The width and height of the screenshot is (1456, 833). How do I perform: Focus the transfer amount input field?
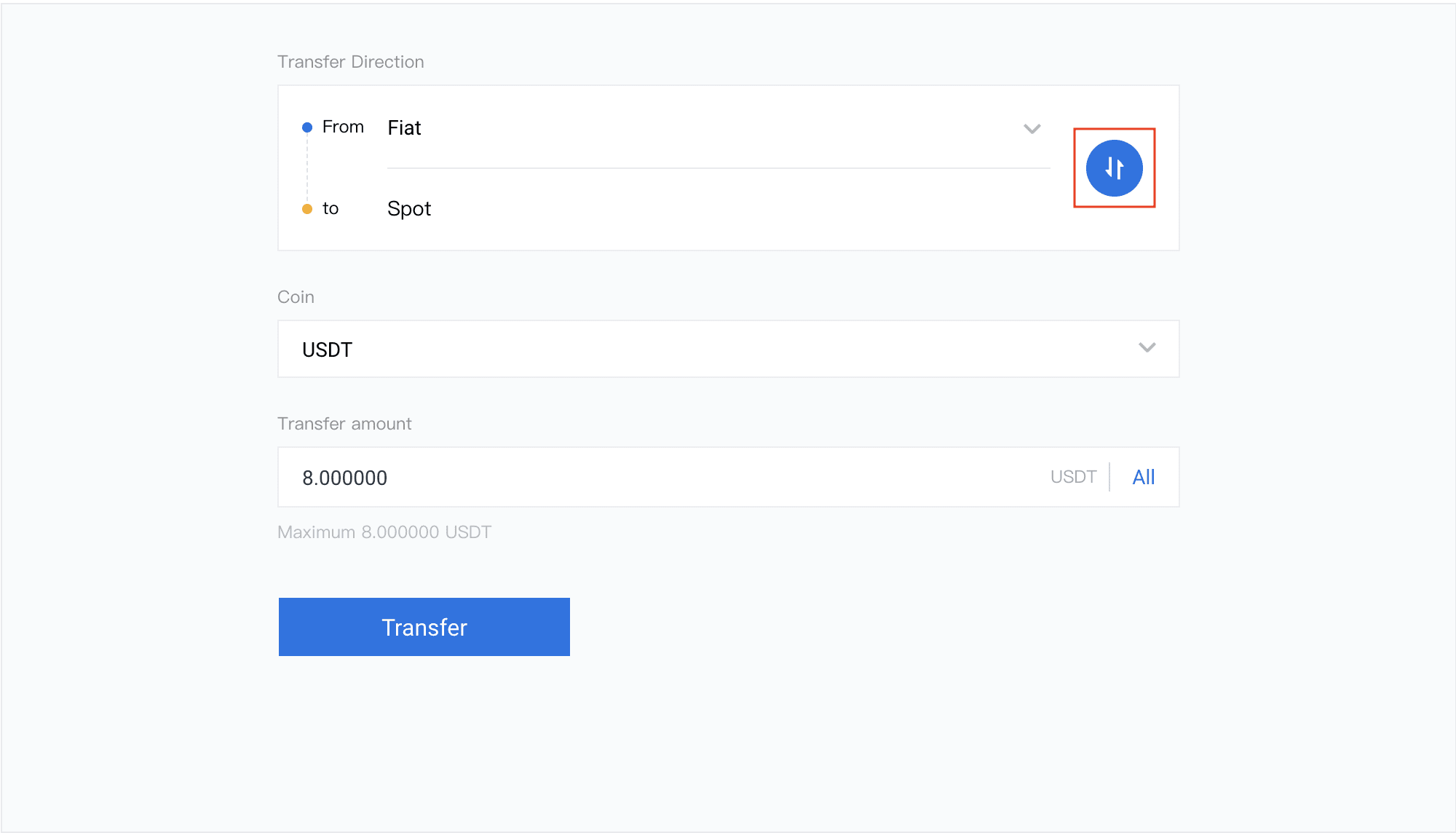click(x=728, y=477)
